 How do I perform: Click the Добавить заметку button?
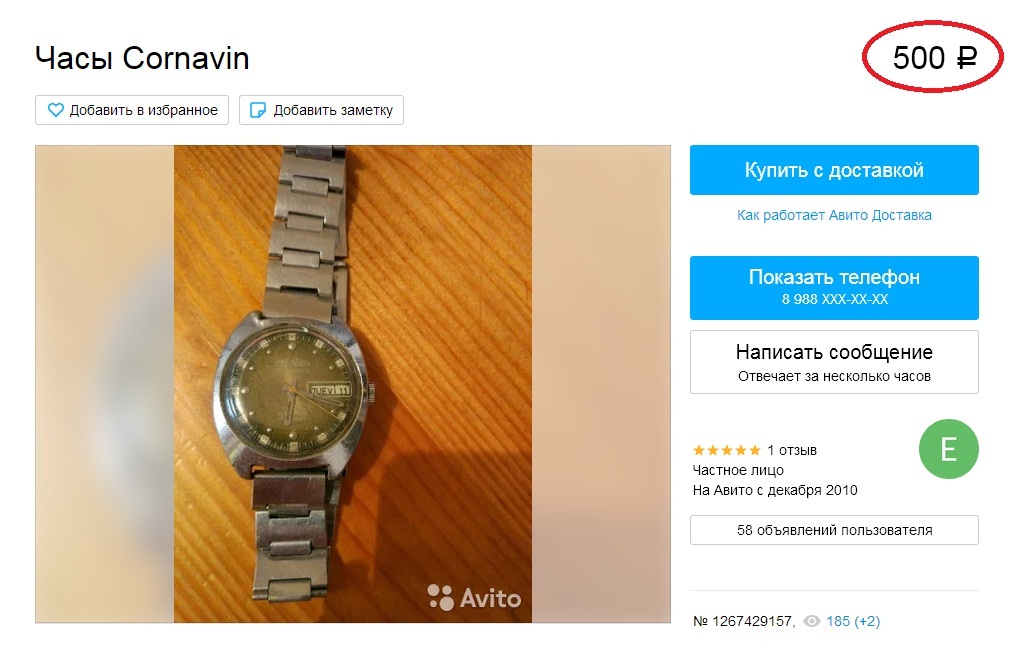[x=321, y=110]
